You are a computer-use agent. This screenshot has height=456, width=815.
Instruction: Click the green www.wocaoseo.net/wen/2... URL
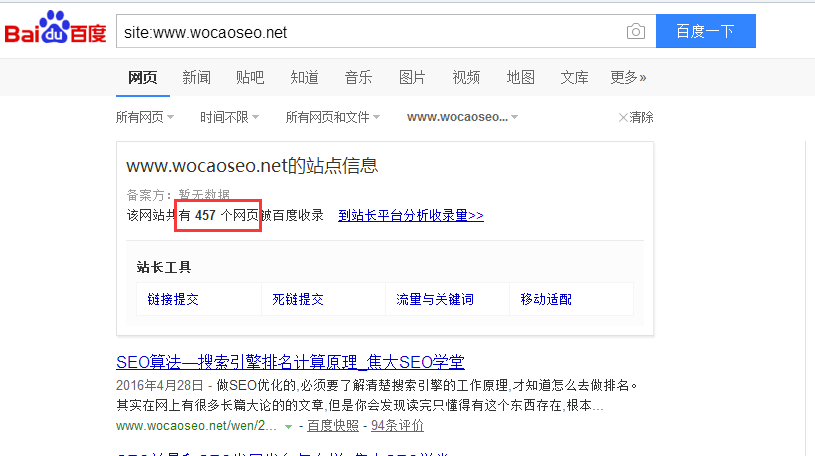tap(196, 426)
